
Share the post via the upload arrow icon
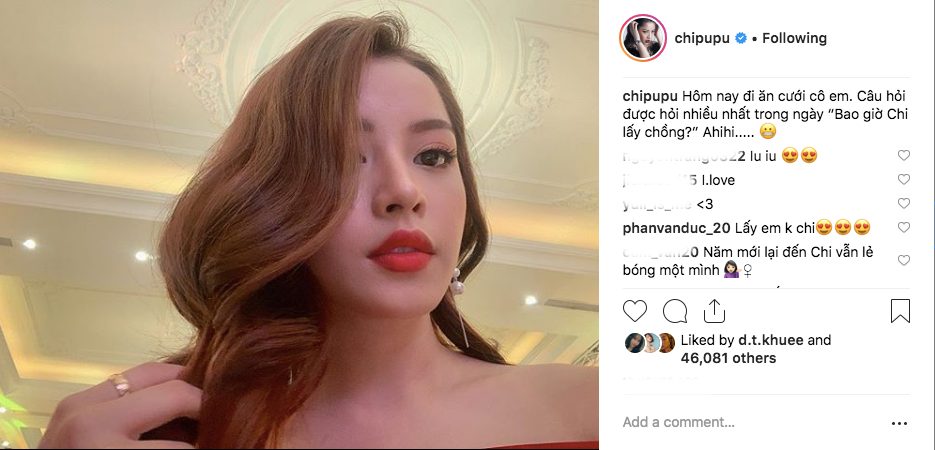pos(714,311)
